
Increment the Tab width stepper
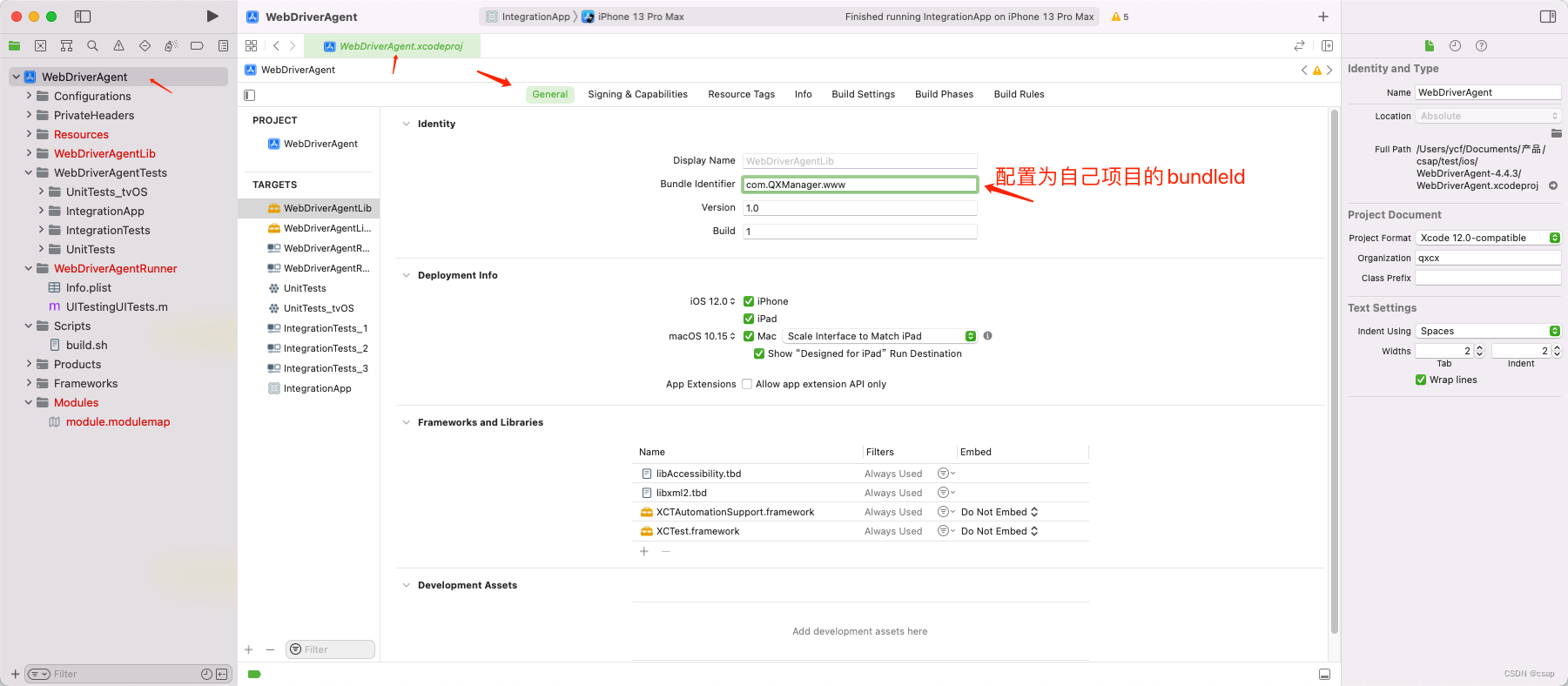click(x=1479, y=347)
